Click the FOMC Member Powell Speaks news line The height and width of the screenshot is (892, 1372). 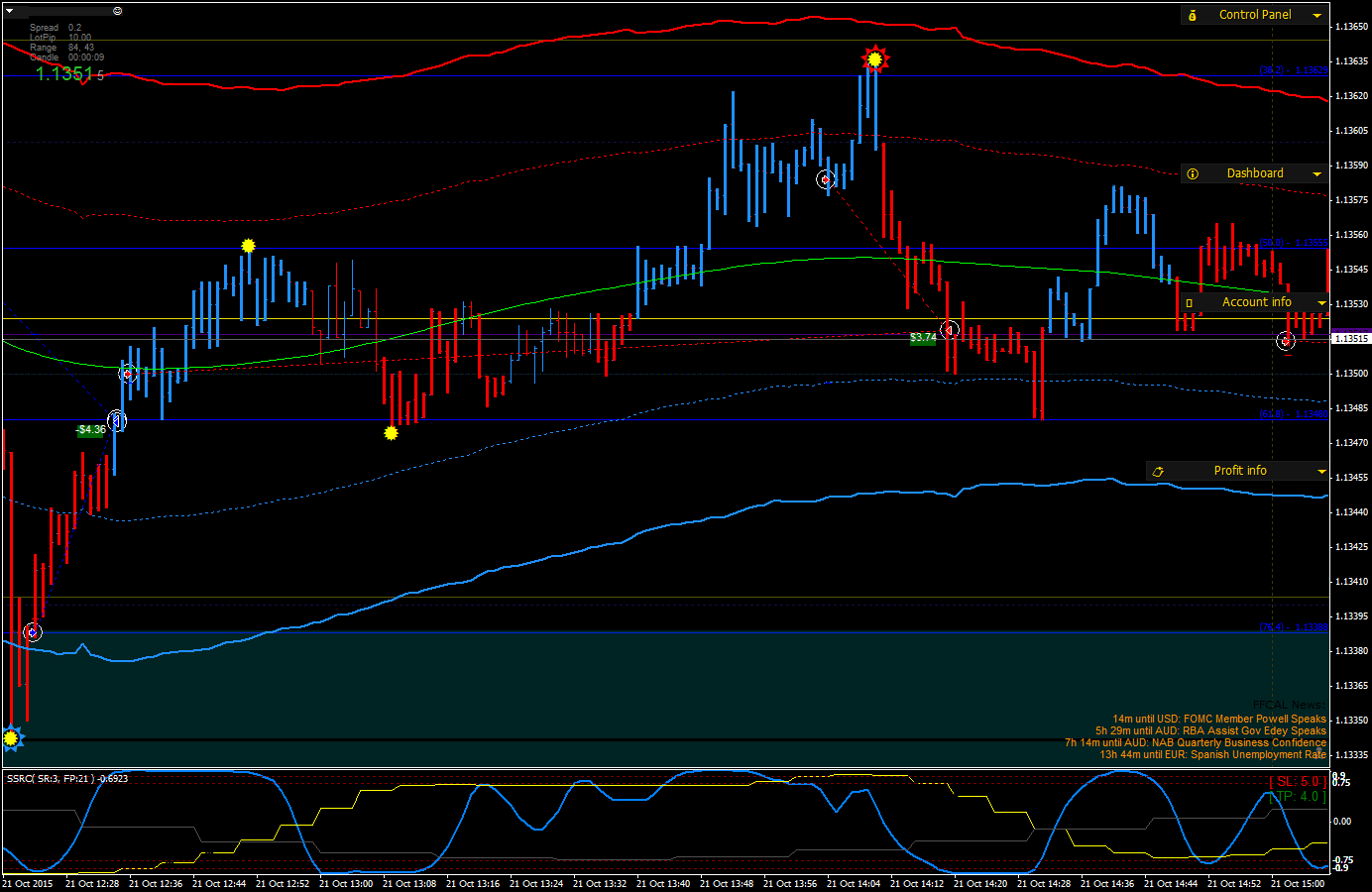(1219, 720)
